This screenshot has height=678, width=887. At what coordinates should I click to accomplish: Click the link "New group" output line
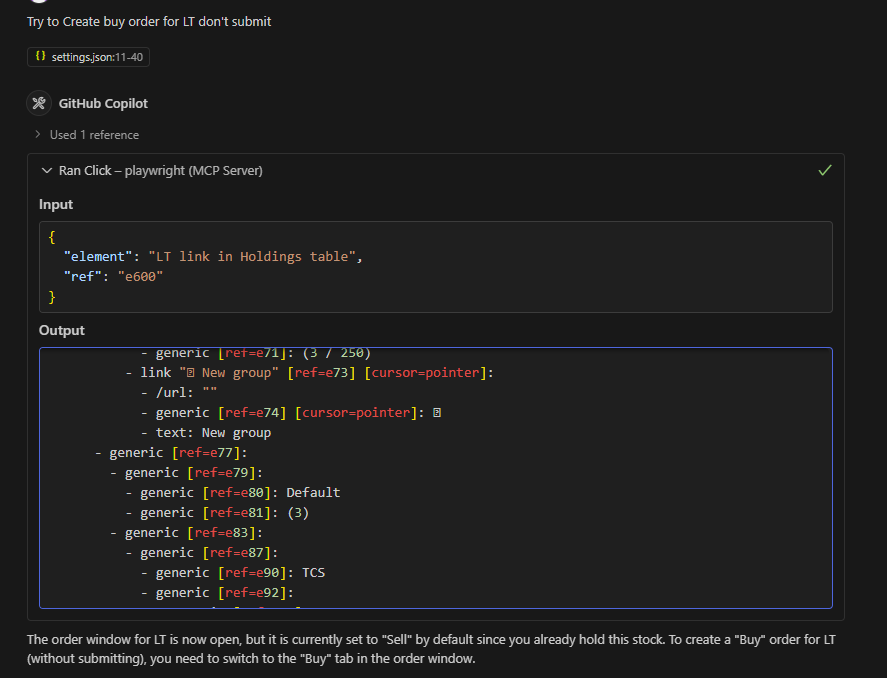click(309, 373)
